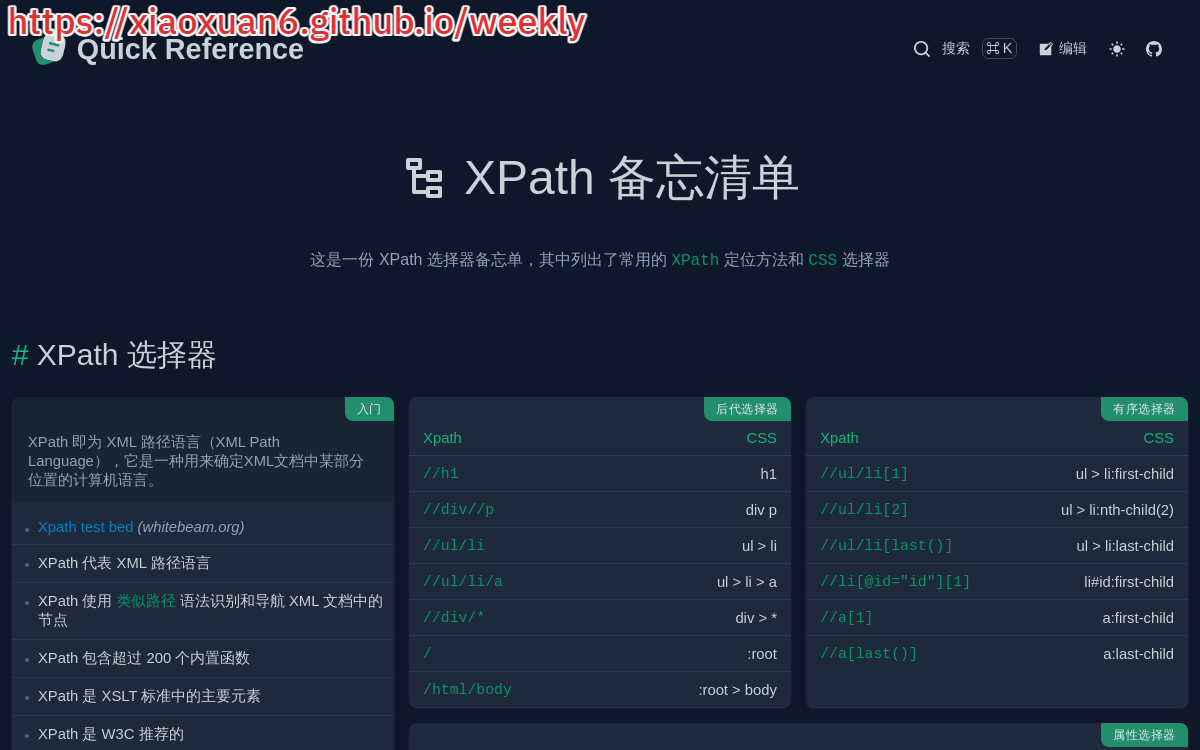Click the //li[@id="id"][1] XPath expression
This screenshot has height=750, width=1200.
895,582
